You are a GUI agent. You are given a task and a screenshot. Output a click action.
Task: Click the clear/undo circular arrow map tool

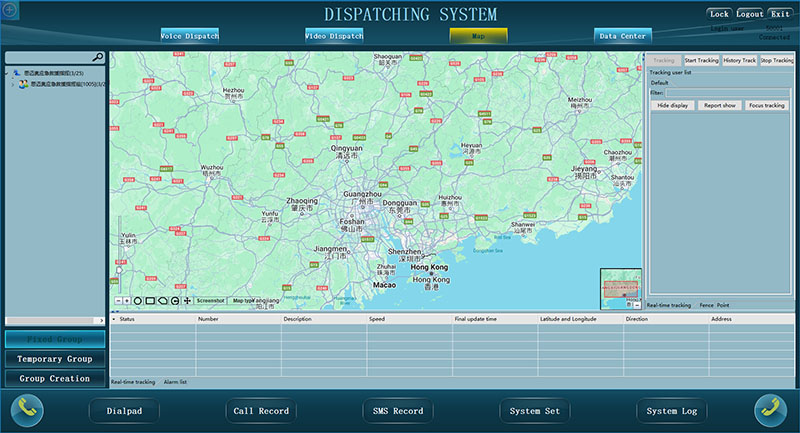click(175, 301)
